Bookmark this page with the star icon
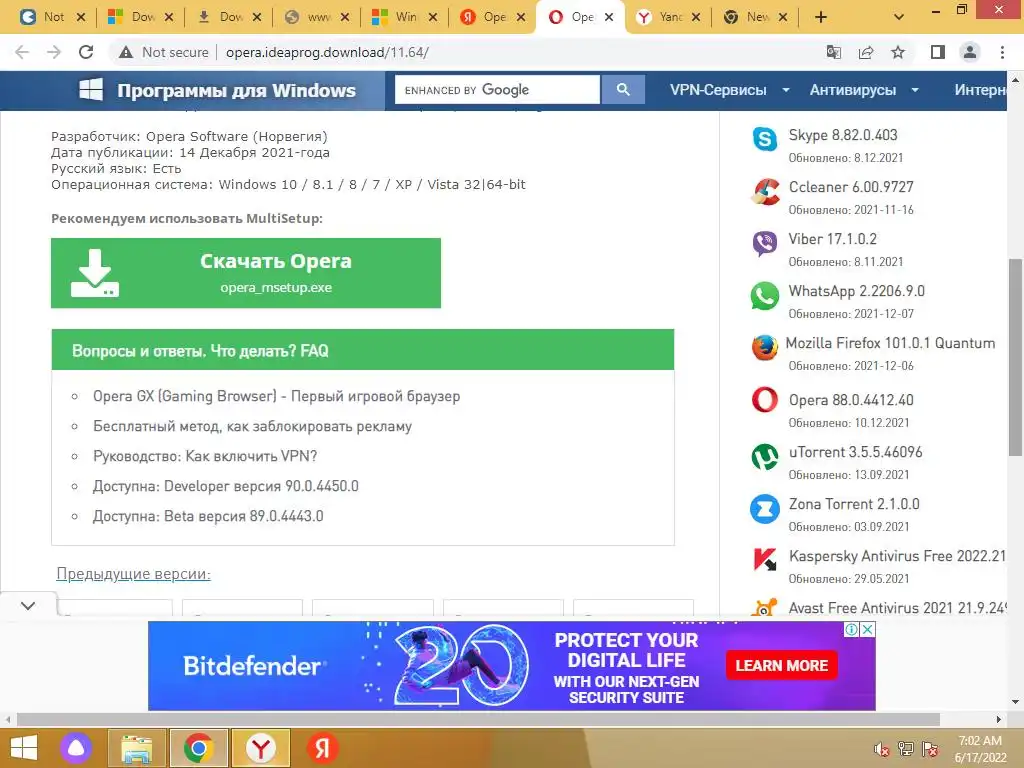 [898, 52]
